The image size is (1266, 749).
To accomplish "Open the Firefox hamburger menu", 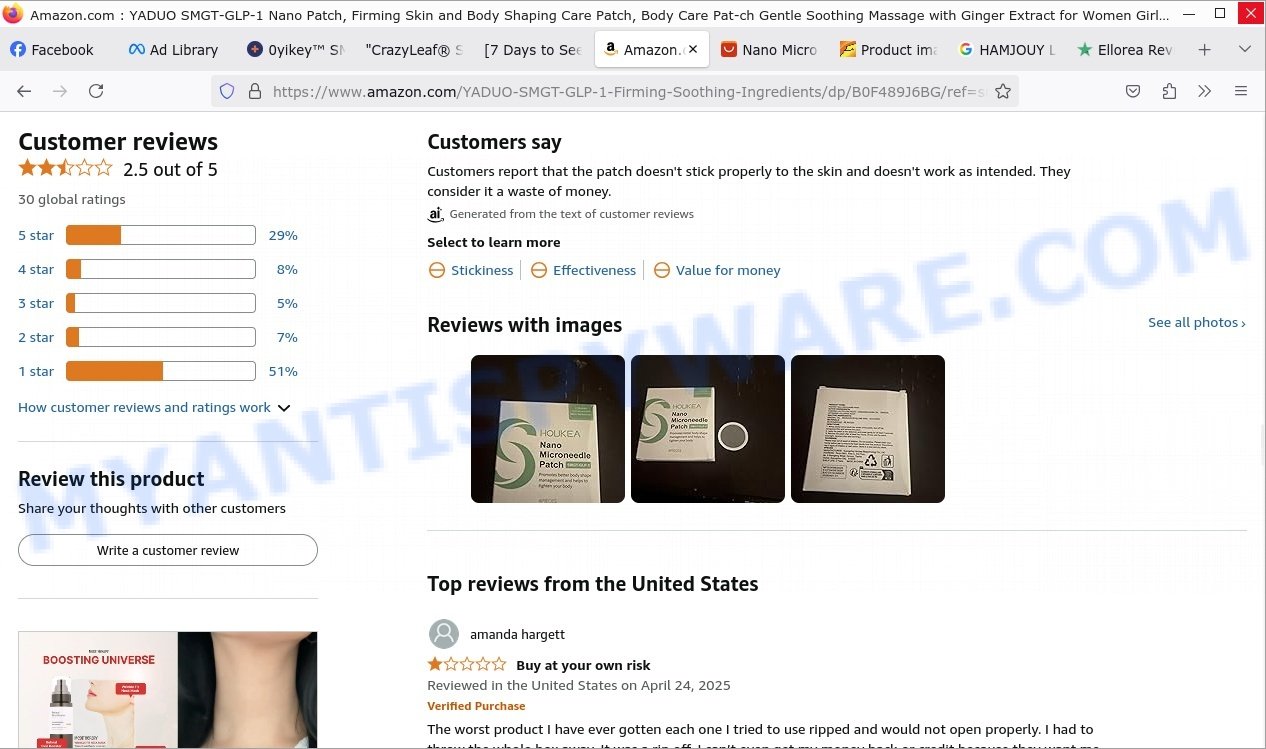I will click(1241, 91).
